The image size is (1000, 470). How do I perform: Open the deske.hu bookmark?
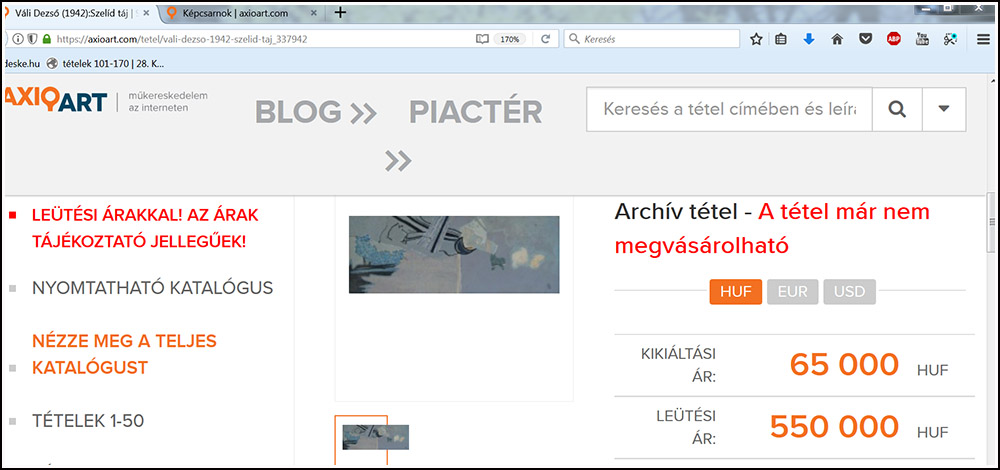point(23,62)
